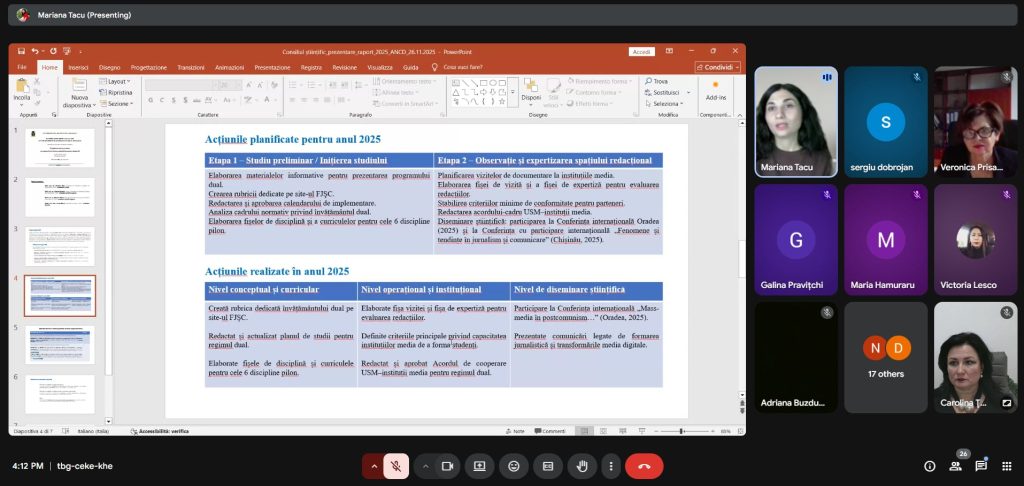Open the 17 others participants tile
This screenshot has height=486, width=1024.
click(885, 356)
